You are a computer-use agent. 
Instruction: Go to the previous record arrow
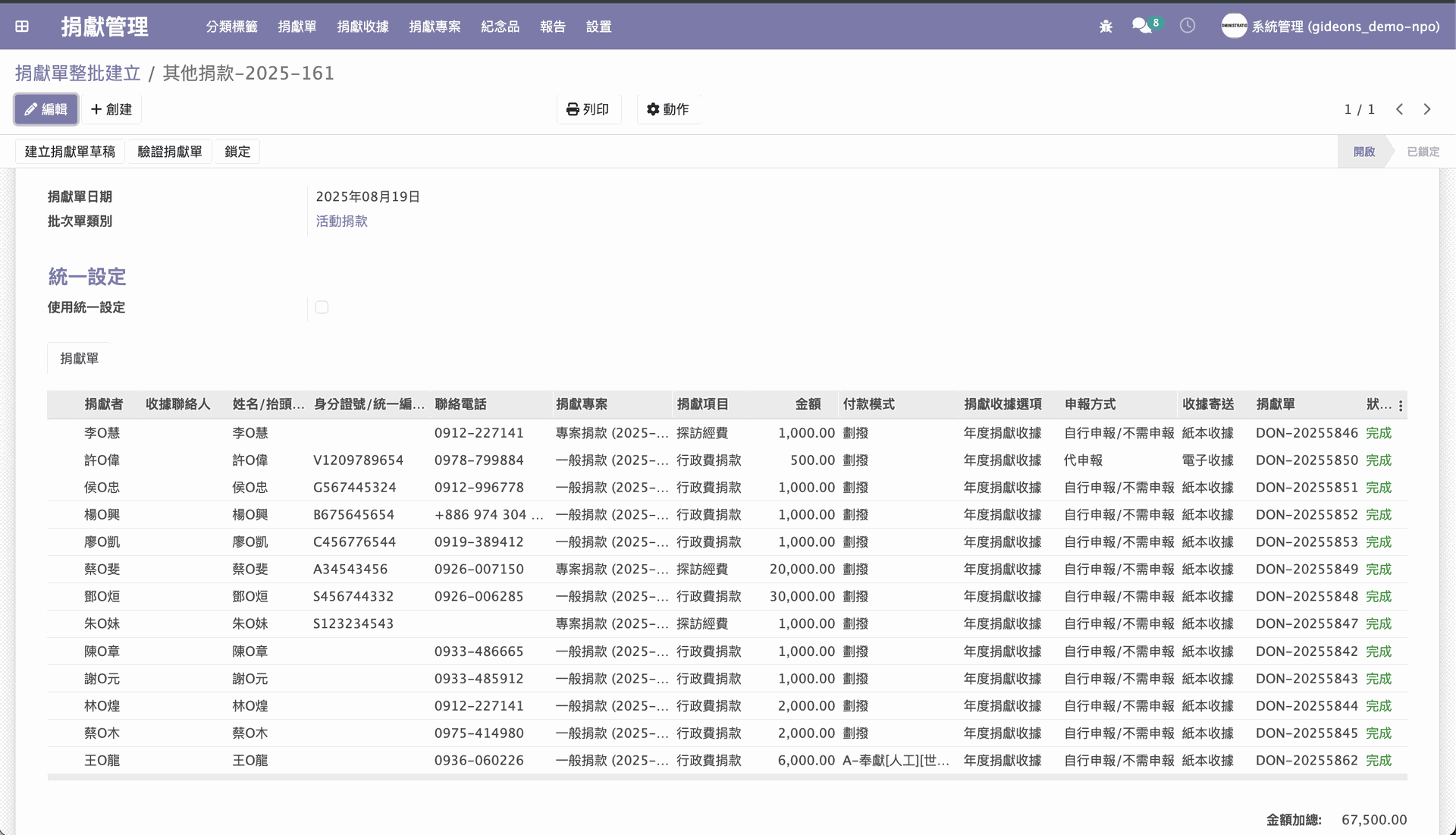[x=1400, y=109]
